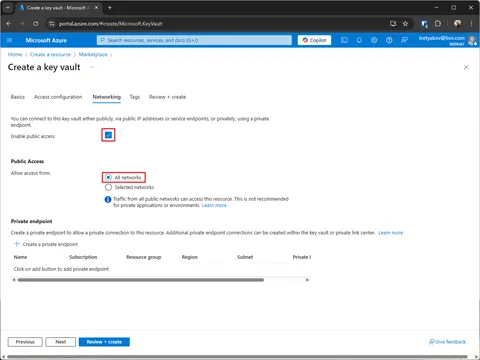Open portal settings gear

374,40
